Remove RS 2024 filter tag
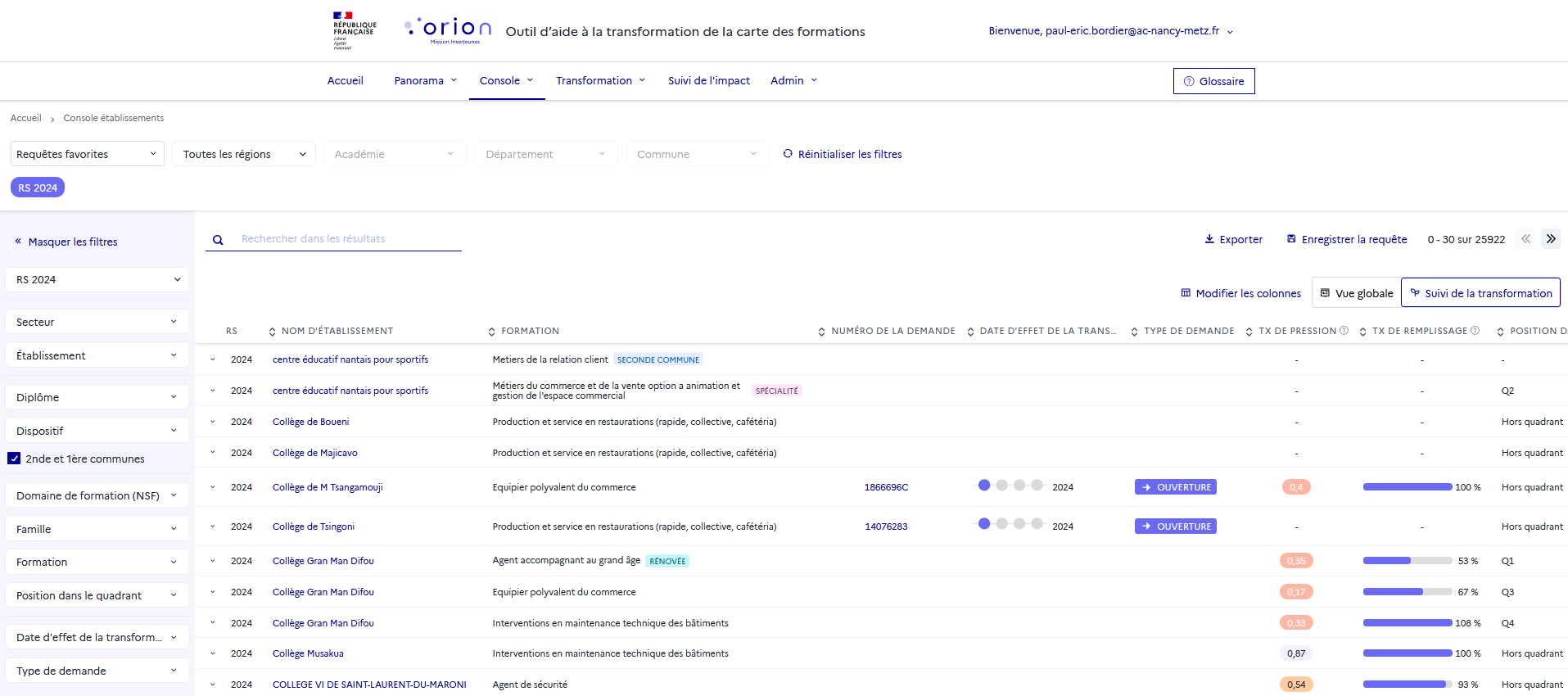Image resolution: width=1568 pixels, height=696 pixels. point(38,188)
